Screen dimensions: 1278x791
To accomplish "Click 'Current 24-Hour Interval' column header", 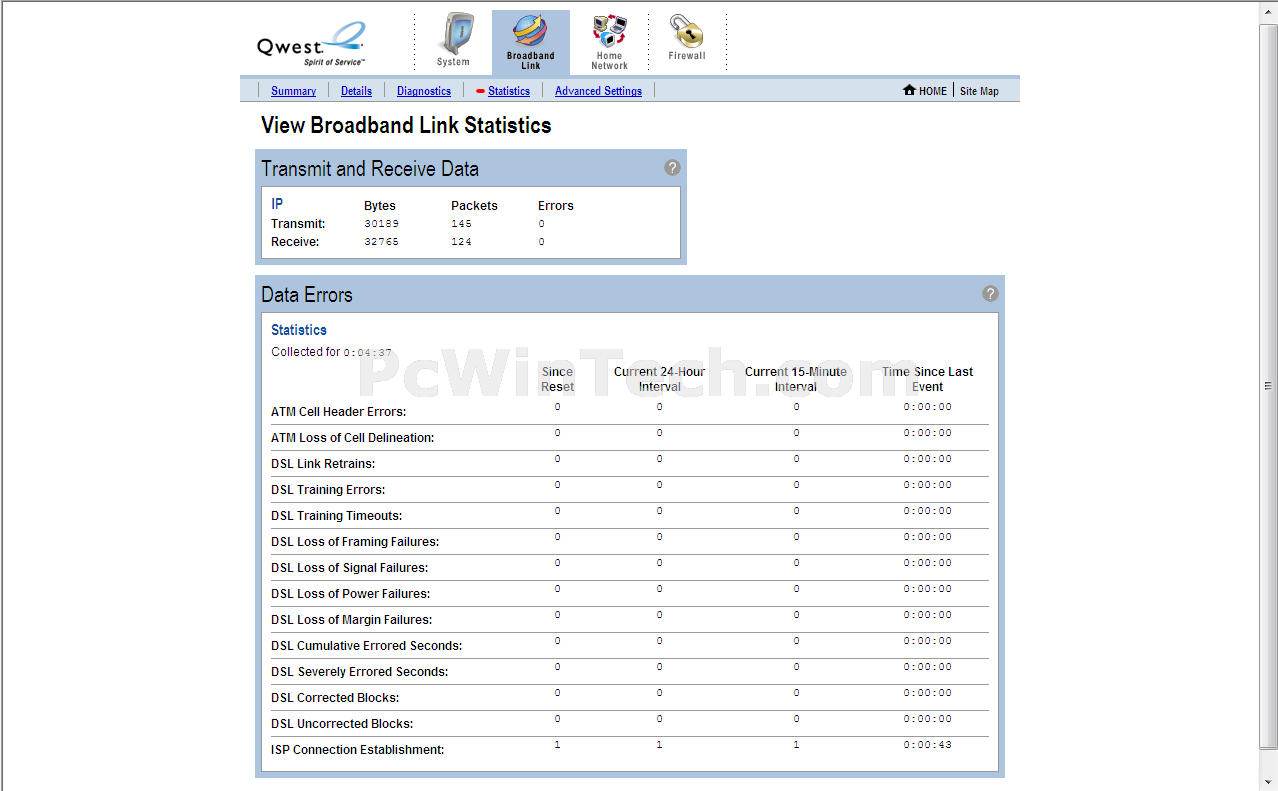I will coord(659,379).
